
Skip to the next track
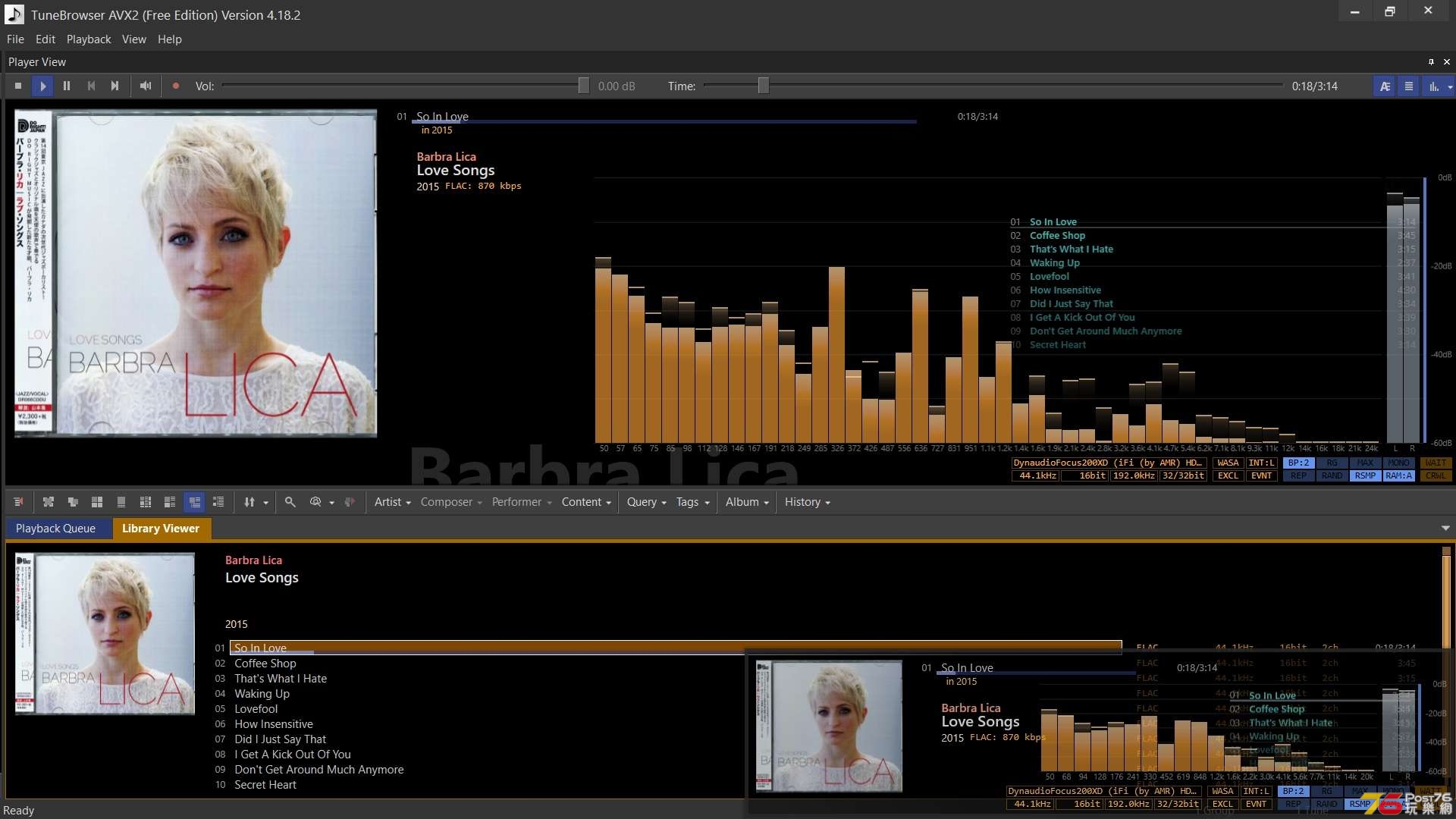(115, 86)
